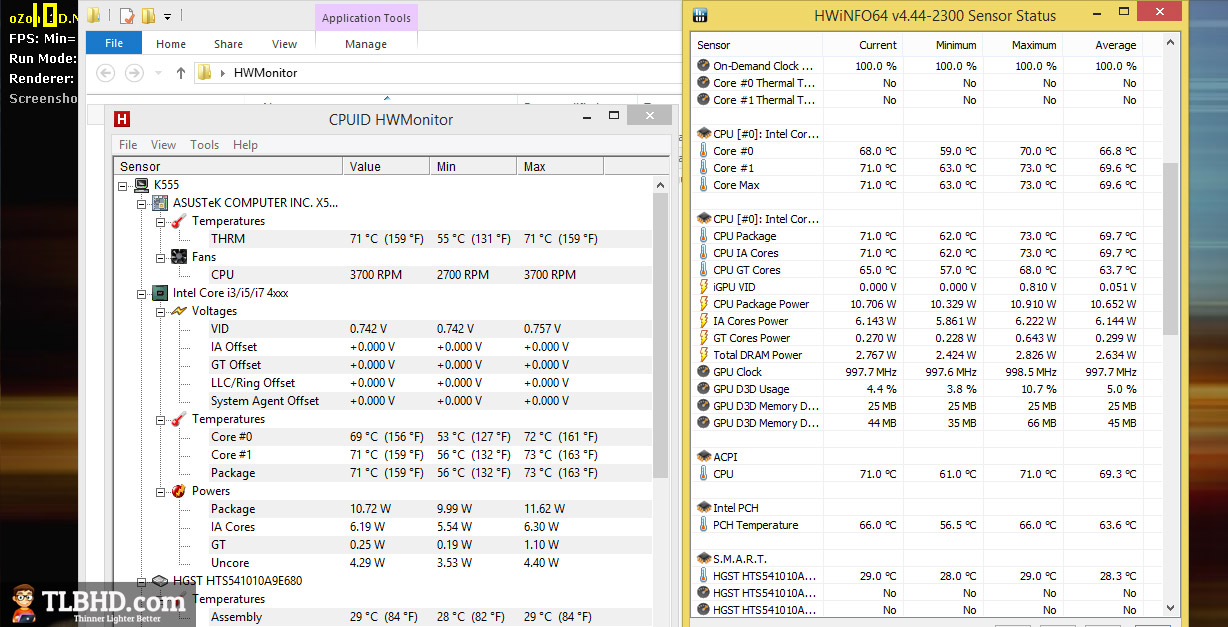This screenshot has width=1228, height=627.
Task: Click the chip icon next to S.M.A.R.T.
Action: point(703,559)
